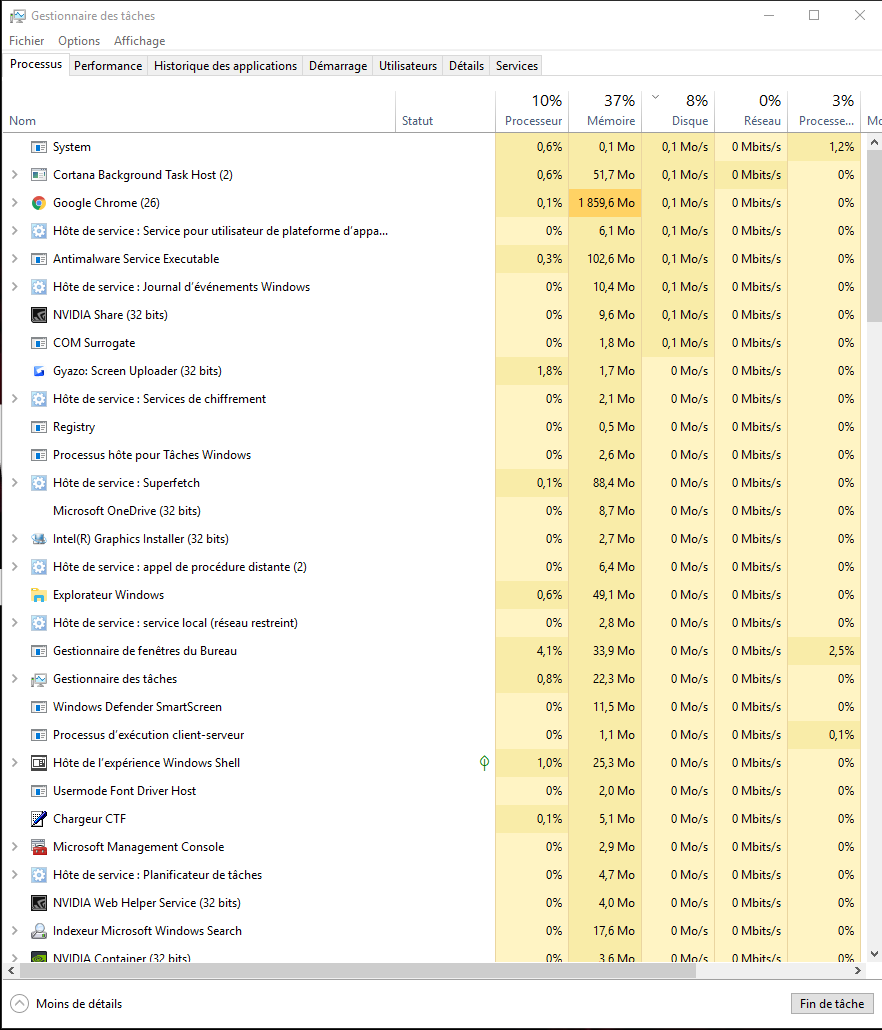
Task: Expand Hôte de service : Services de chiffrement
Action: tap(14, 399)
